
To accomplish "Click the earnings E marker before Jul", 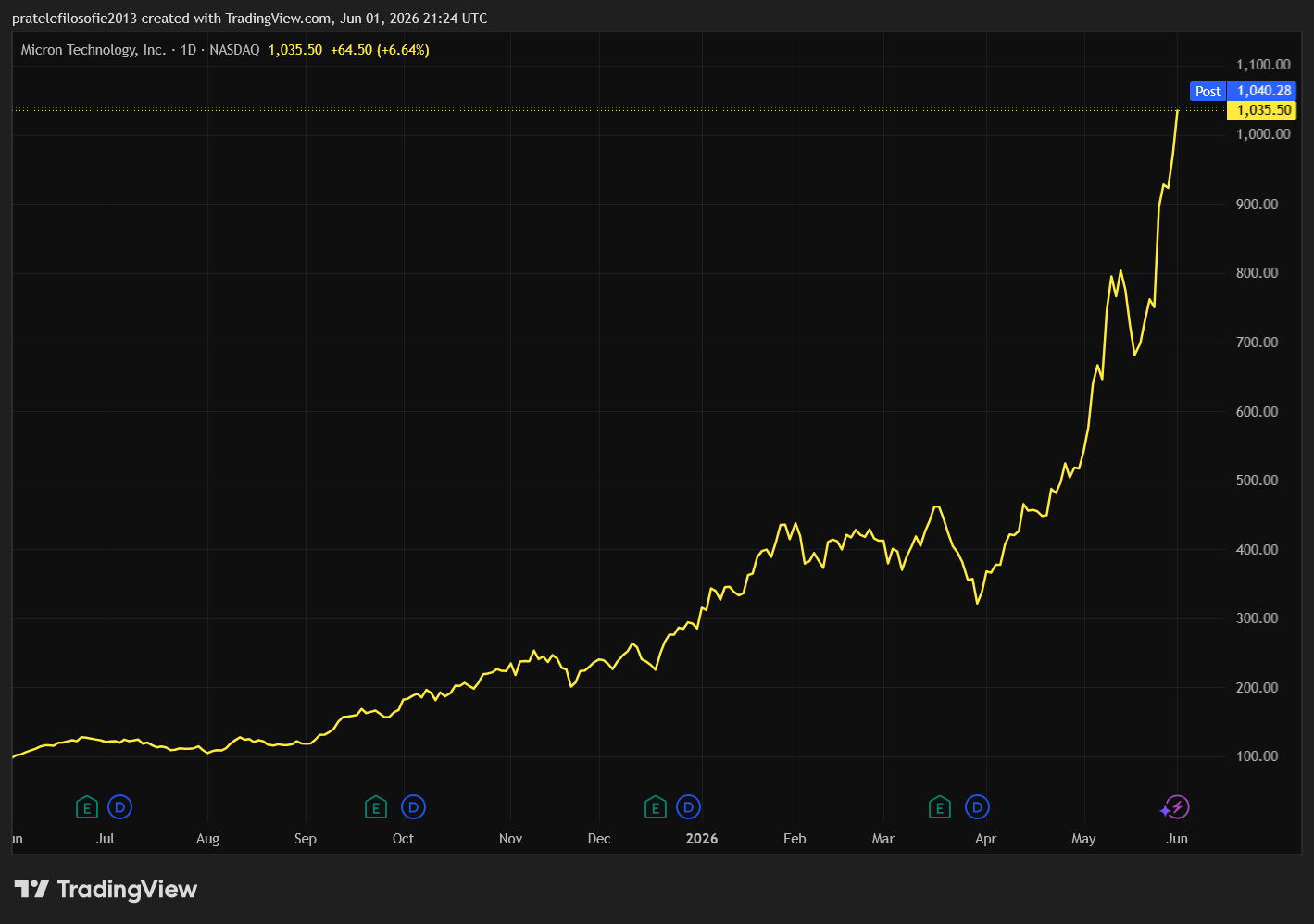I will tap(87, 807).
